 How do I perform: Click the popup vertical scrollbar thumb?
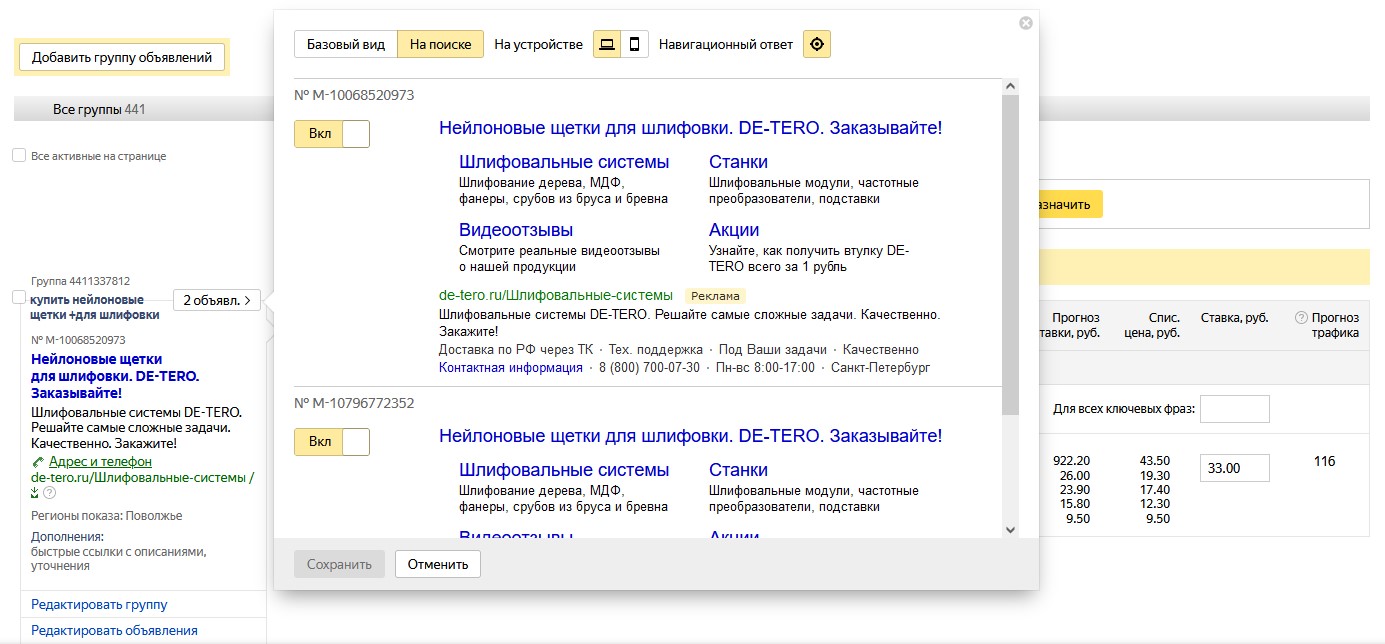click(1010, 255)
